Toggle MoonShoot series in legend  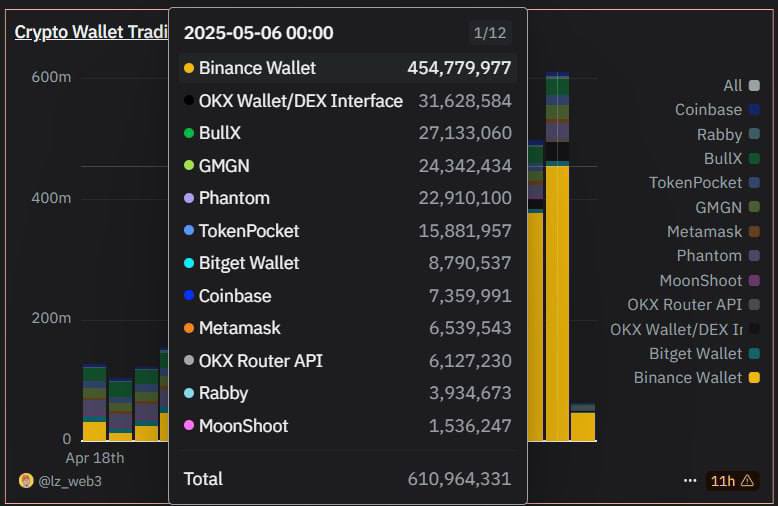click(710, 281)
